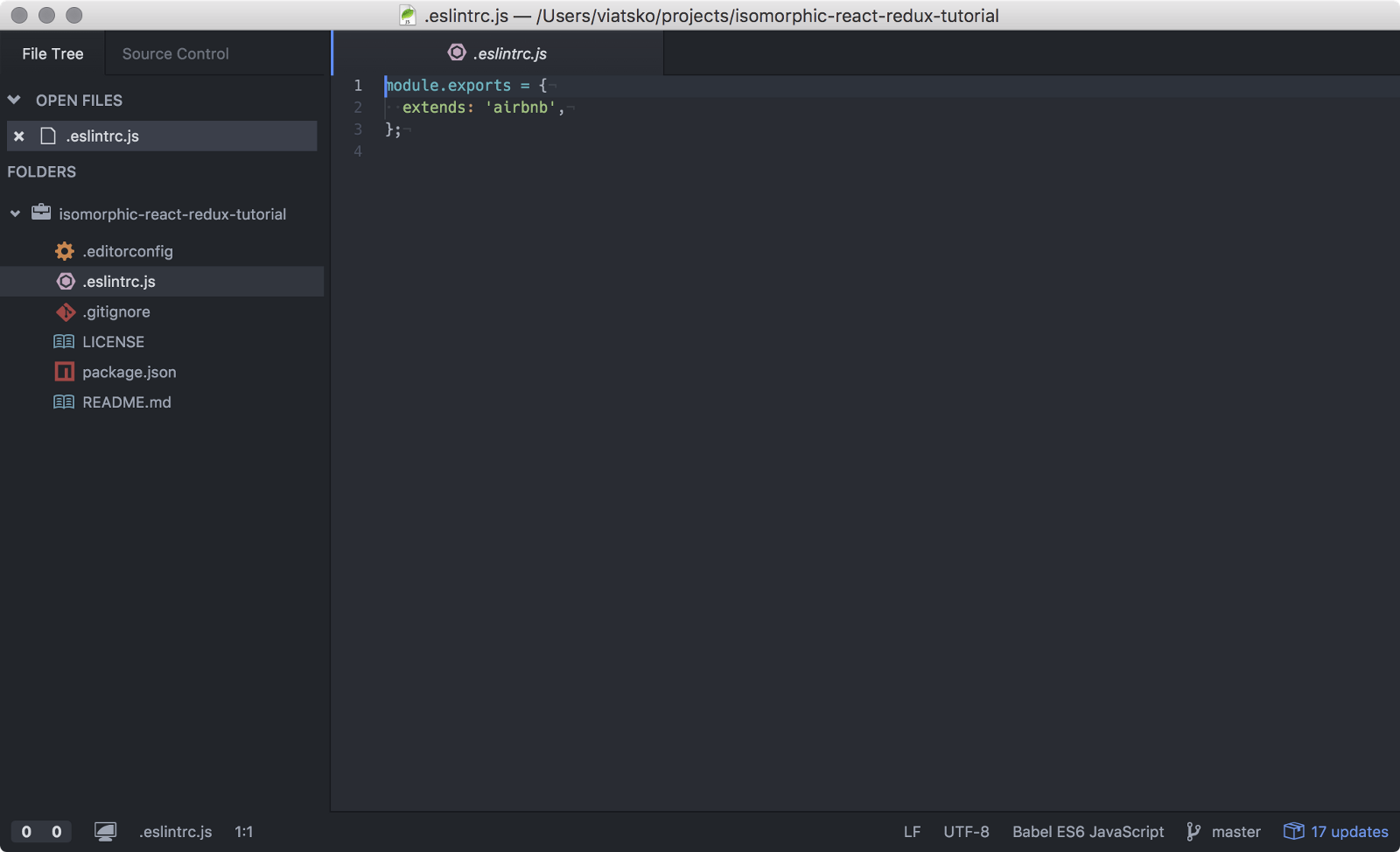The image size is (1400, 852).
Task: Click the package updates box icon
Action: [x=1293, y=831]
